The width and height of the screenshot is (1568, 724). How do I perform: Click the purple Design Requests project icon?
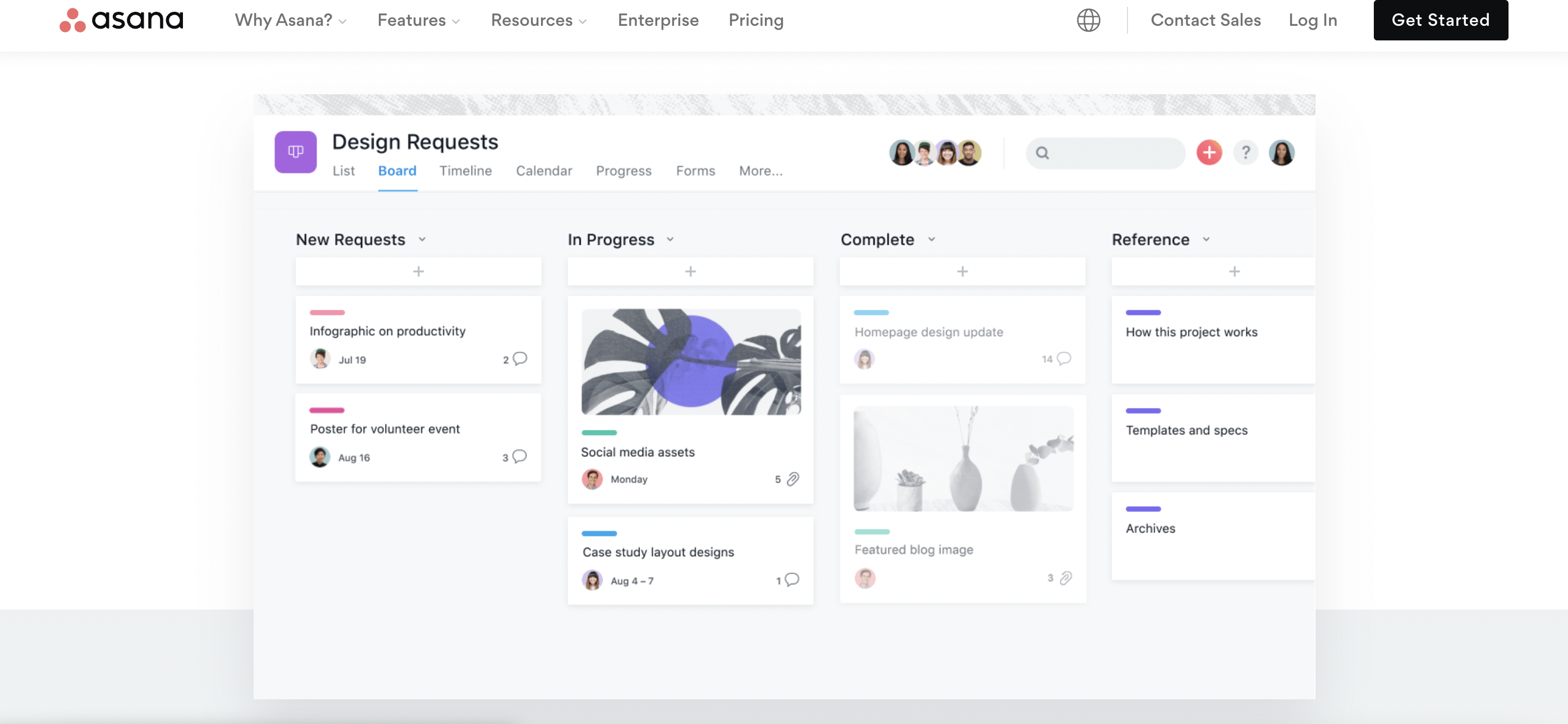pos(295,152)
